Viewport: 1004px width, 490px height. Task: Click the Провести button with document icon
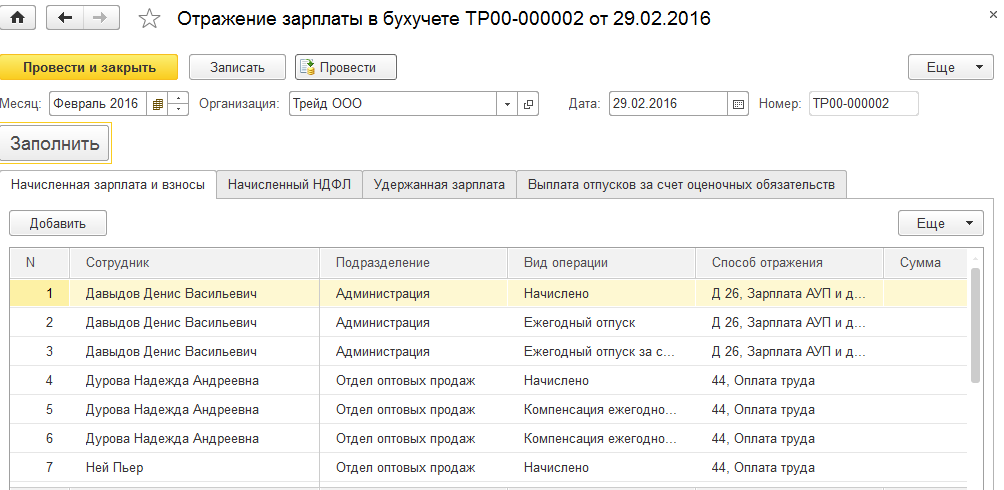(346, 67)
